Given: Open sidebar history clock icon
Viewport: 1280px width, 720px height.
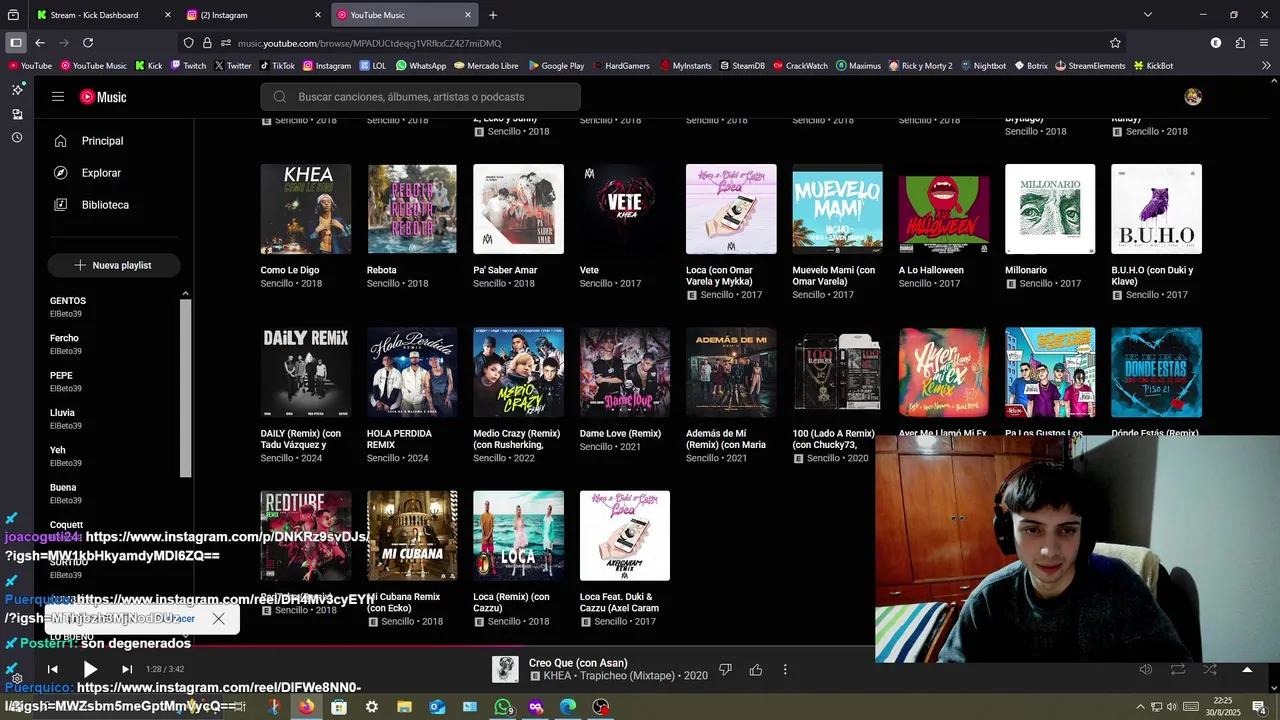Looking at the screenshot, I should (17, 138).
